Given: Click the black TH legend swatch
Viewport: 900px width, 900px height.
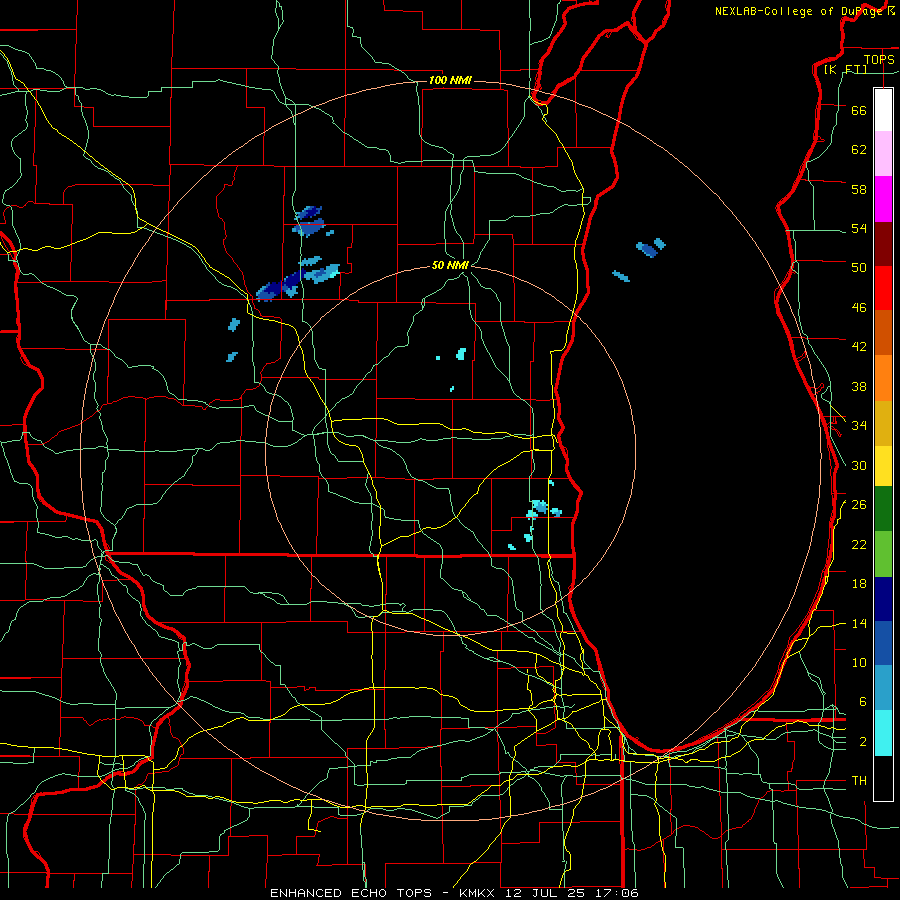Looking at the screenshot, I should point(883,778).
